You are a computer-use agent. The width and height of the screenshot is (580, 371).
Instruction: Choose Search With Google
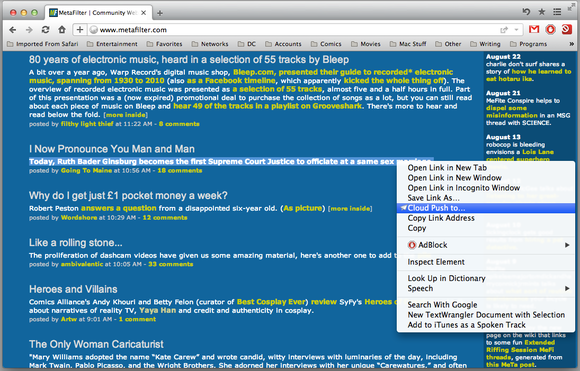coord(486,305)
